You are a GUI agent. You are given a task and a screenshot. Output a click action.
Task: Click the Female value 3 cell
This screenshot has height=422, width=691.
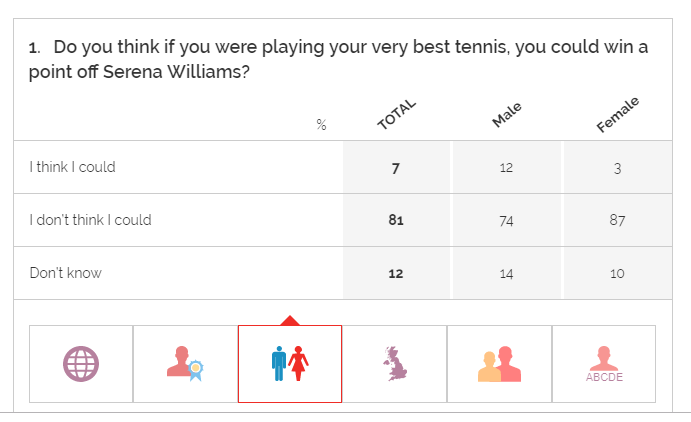617,167
